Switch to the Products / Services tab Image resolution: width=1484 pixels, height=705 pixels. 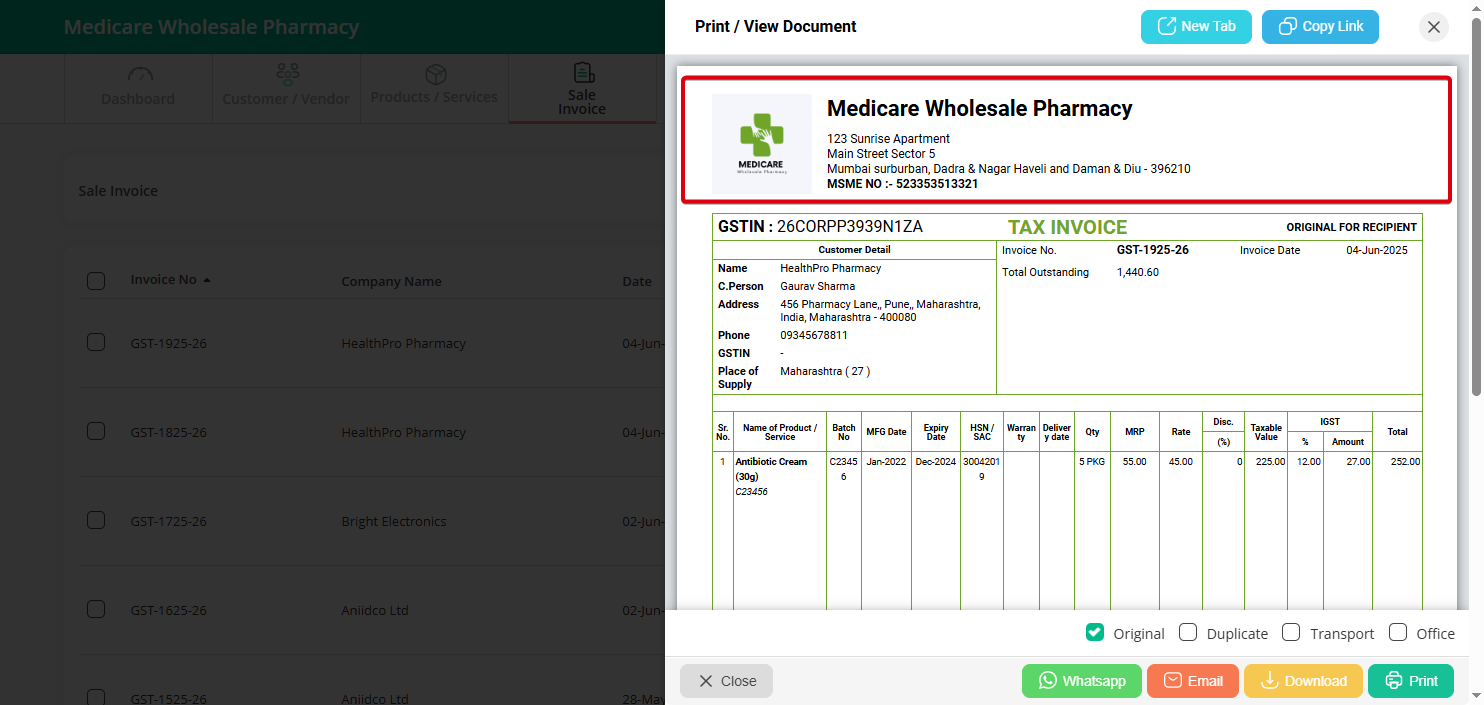[x=434, y=88]
